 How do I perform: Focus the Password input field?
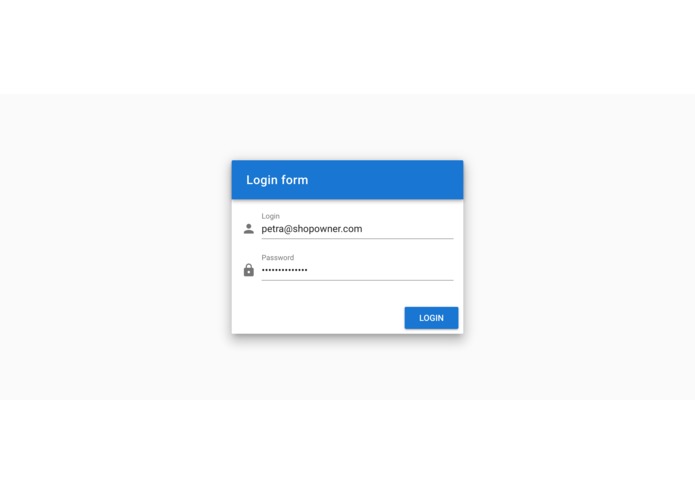357,270
